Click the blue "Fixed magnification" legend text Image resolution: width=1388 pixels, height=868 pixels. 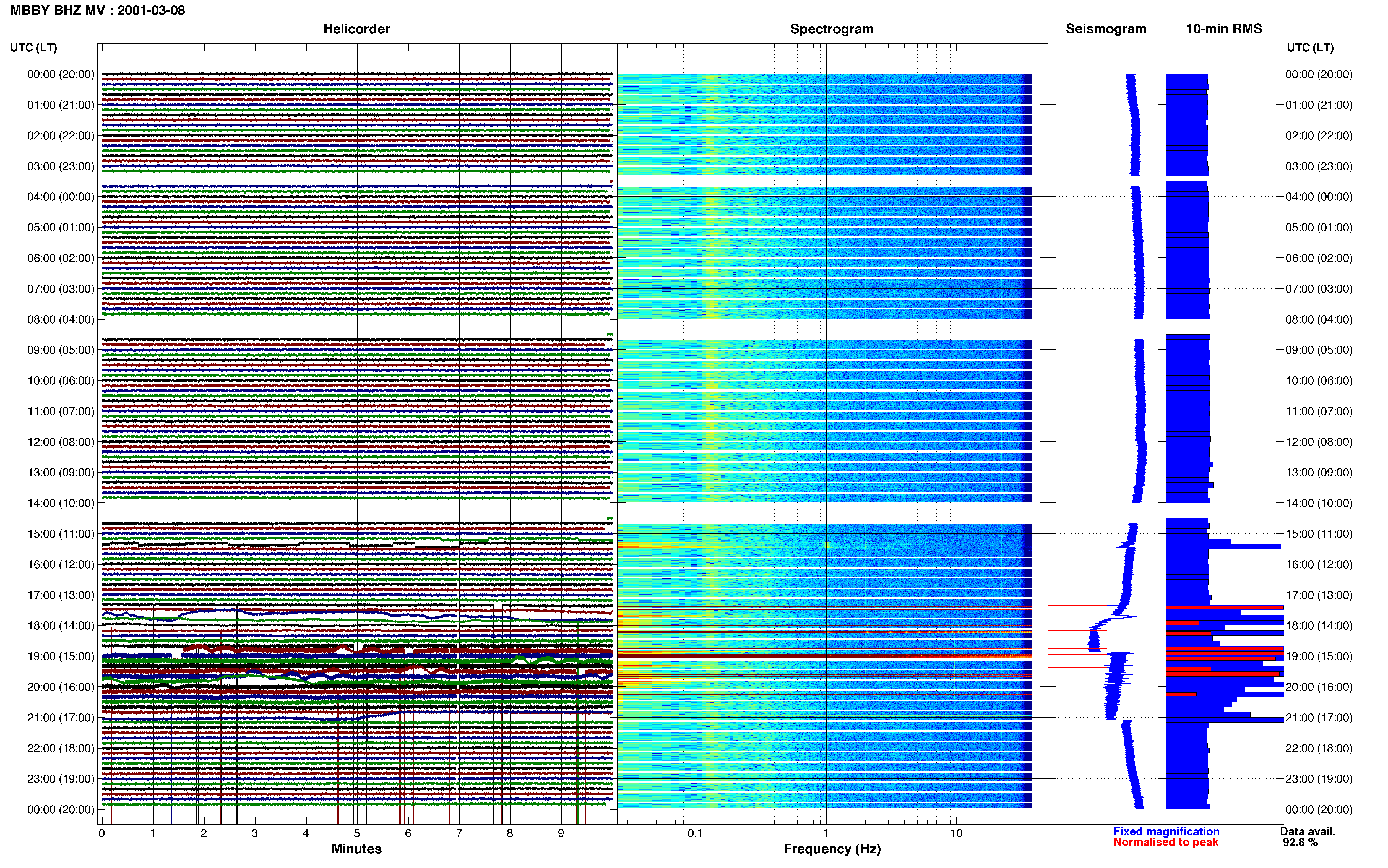click(x=1166, y=832)
